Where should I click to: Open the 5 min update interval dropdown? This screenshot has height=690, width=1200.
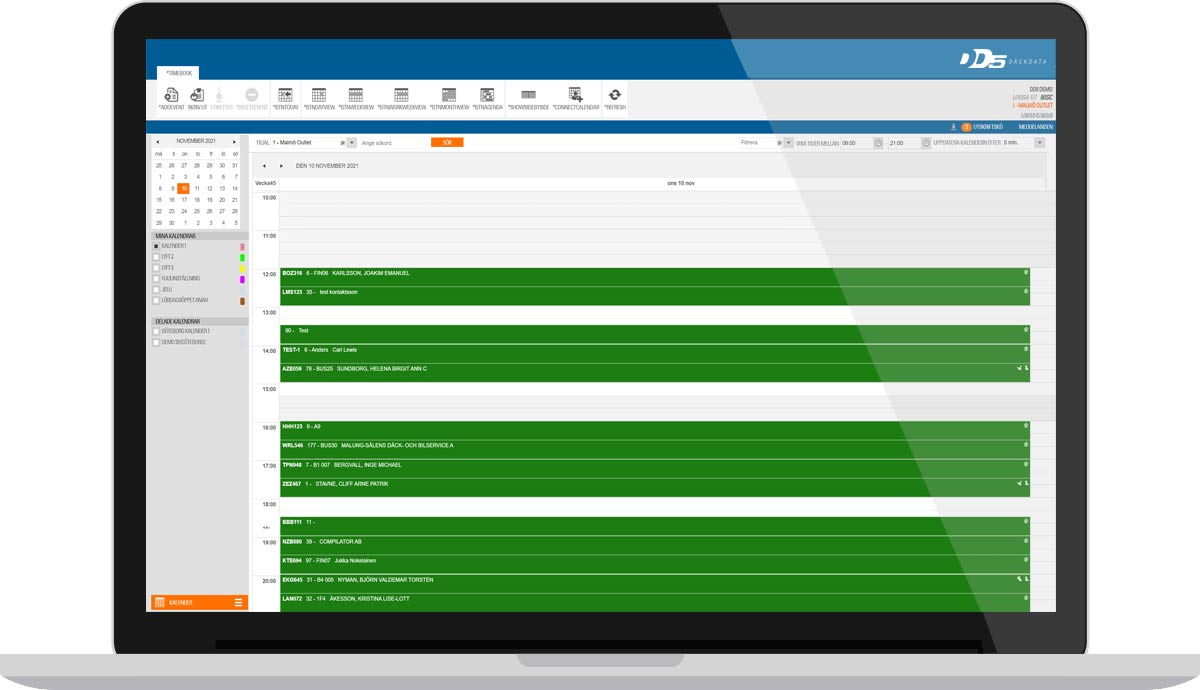(x=1039, y=143)
